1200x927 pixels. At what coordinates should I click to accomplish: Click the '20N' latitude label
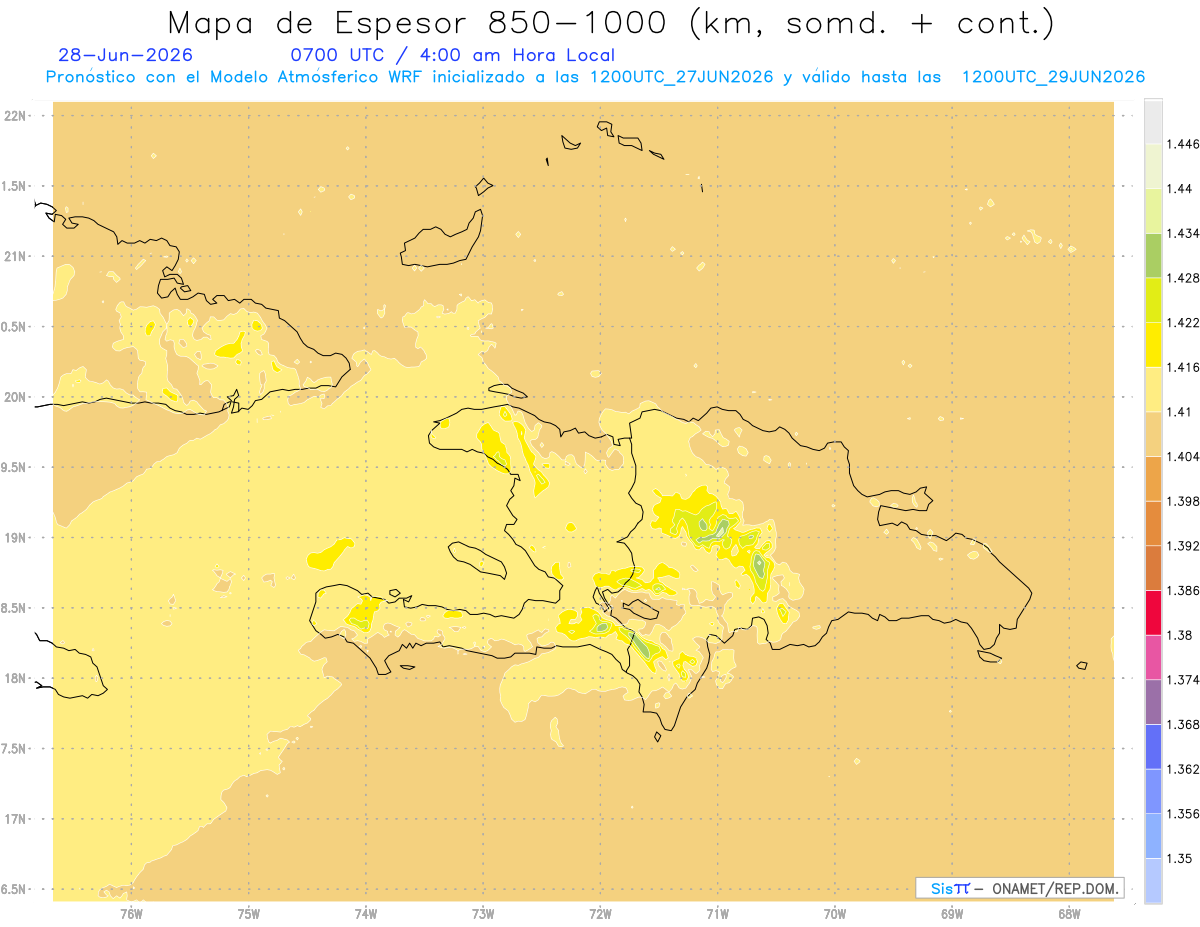coord(16,397)
